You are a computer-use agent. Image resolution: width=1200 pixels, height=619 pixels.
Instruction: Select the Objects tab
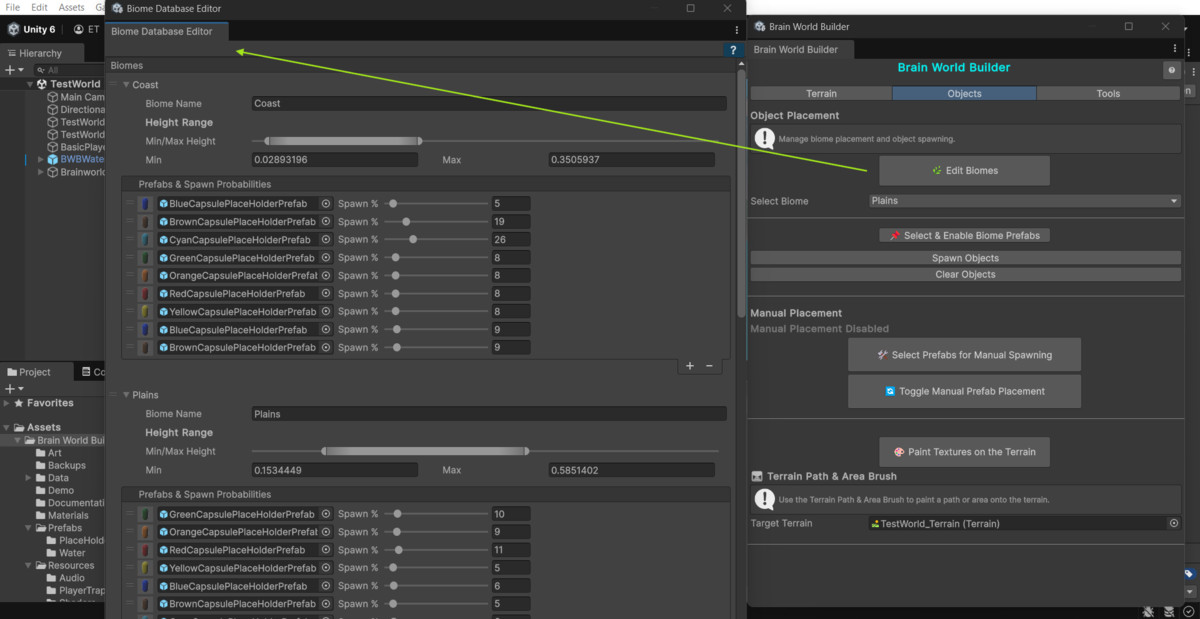[964, 93]
